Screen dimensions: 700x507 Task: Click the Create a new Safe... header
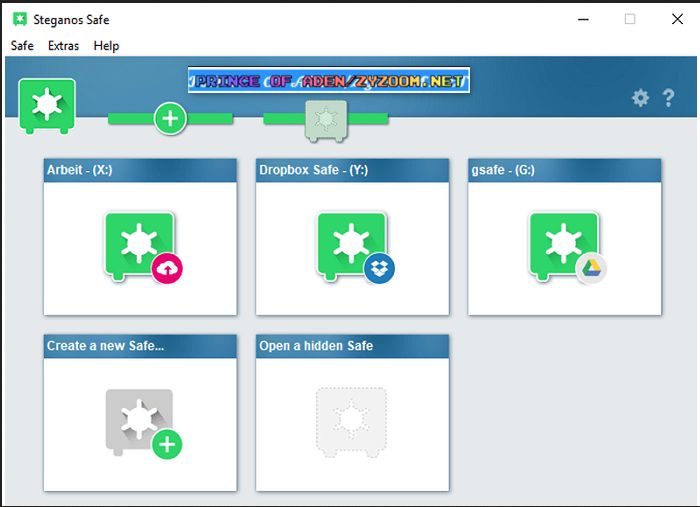coord(140,346)
